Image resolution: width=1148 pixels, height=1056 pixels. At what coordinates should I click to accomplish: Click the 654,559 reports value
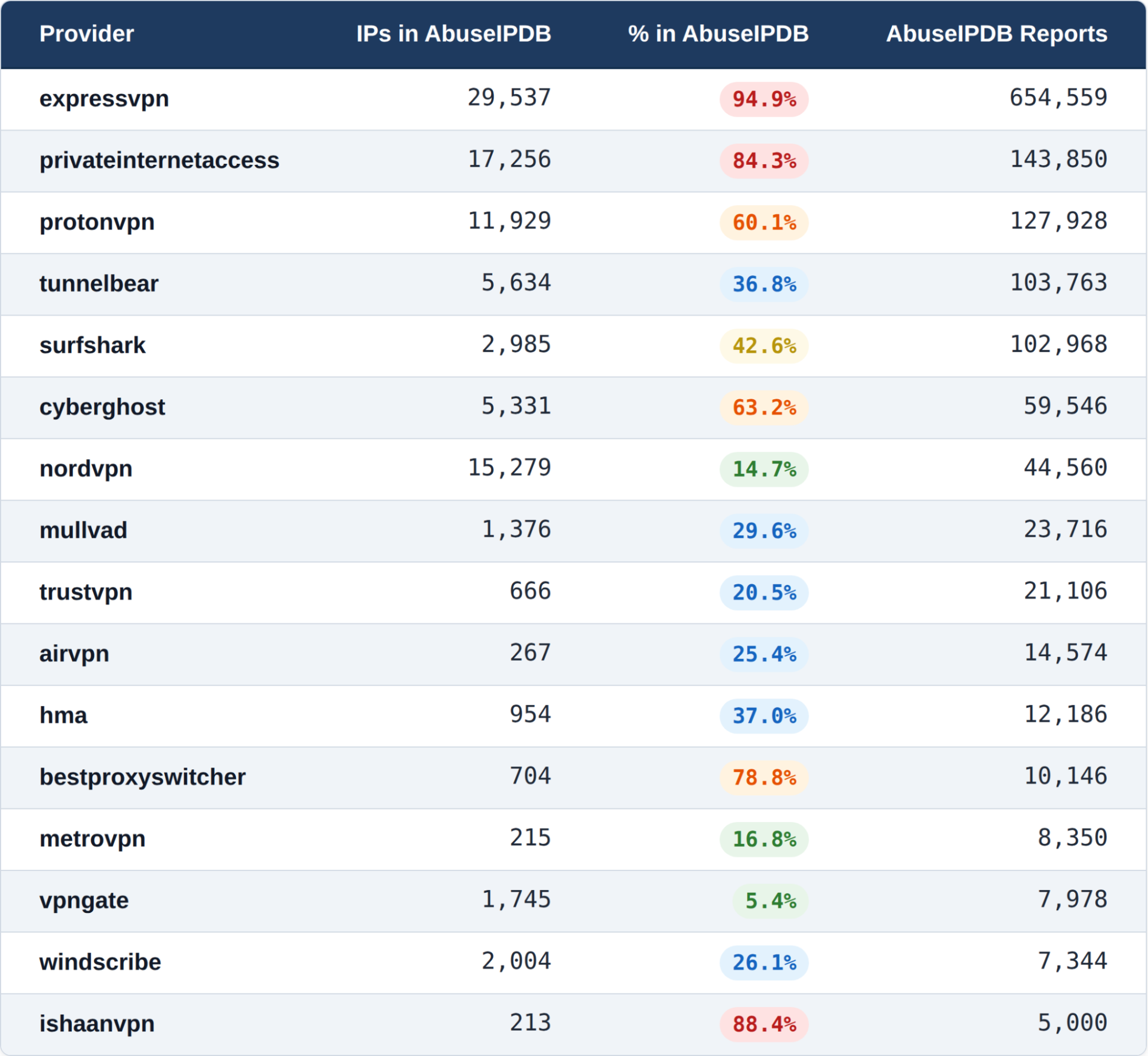(x=1058, y=98)
